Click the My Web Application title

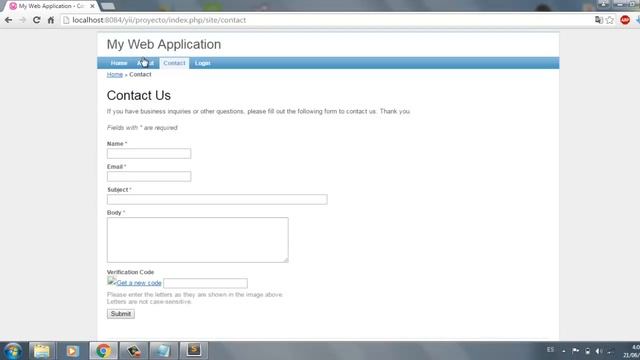(x=164, y=44)
